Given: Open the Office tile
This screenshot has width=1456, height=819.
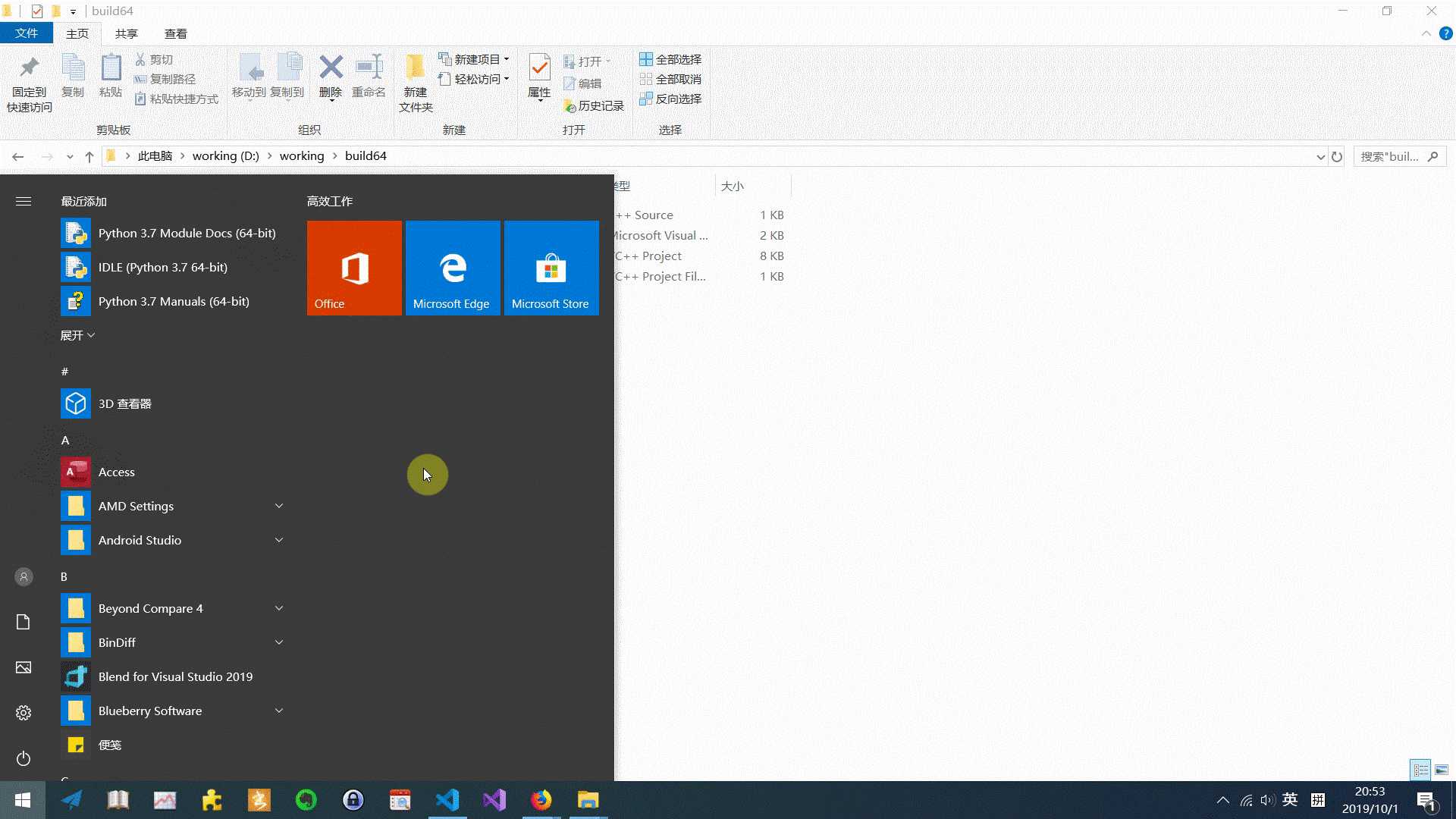Looking at the screenshot, I should pos(354,268).
